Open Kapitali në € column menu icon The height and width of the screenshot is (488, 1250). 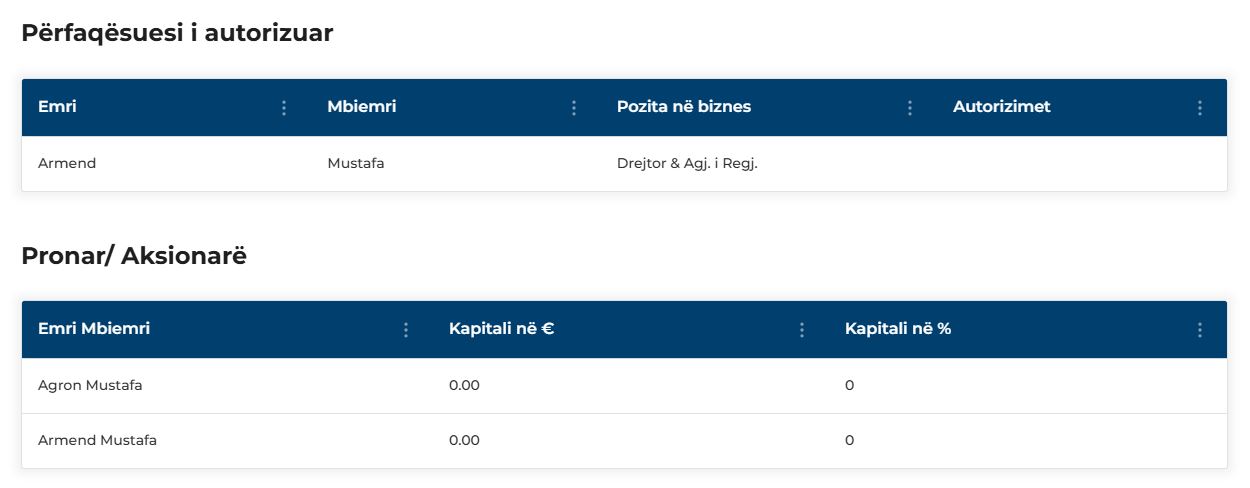[802, 330]
